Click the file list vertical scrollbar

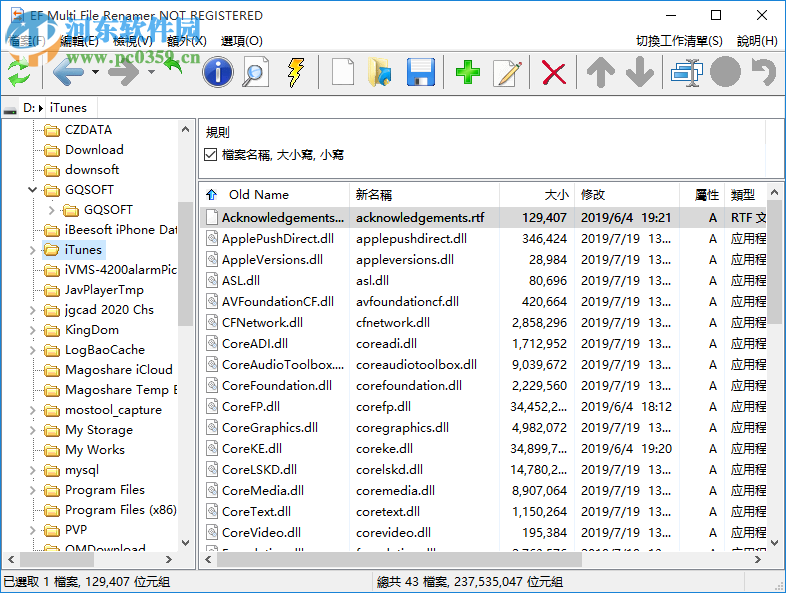[774, 261]
